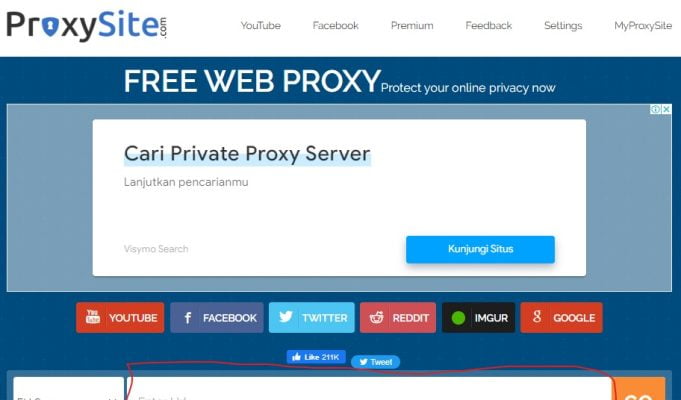Click the Kunjungi Situs button
Image resolution: width=681 pixels, height=400 pixels.
pos(480,249)
